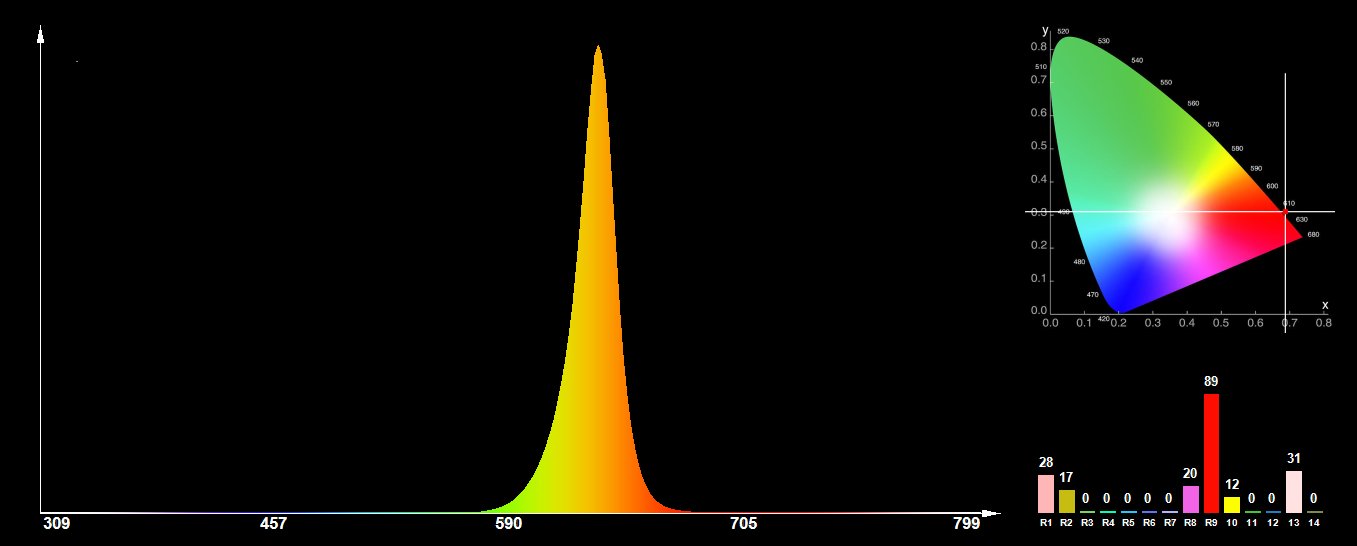The width and height of the screenshot is (1357, 546).
Task: Click the crosshair point on chromaticity diagram
Action: pos(1285,211)
